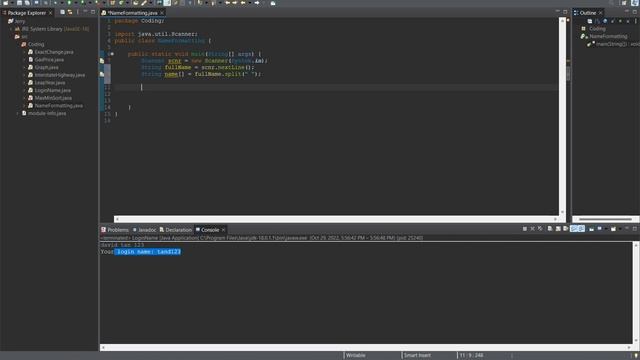Select main(String[]) method in the Outline
Screen dimensions: 640x360
(614, 44)
